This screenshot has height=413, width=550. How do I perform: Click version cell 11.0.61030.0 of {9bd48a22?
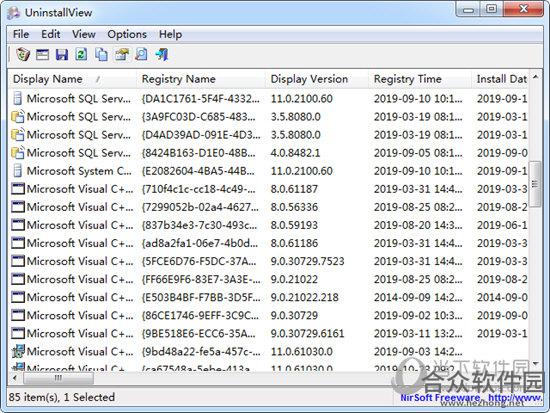(302, 351)
